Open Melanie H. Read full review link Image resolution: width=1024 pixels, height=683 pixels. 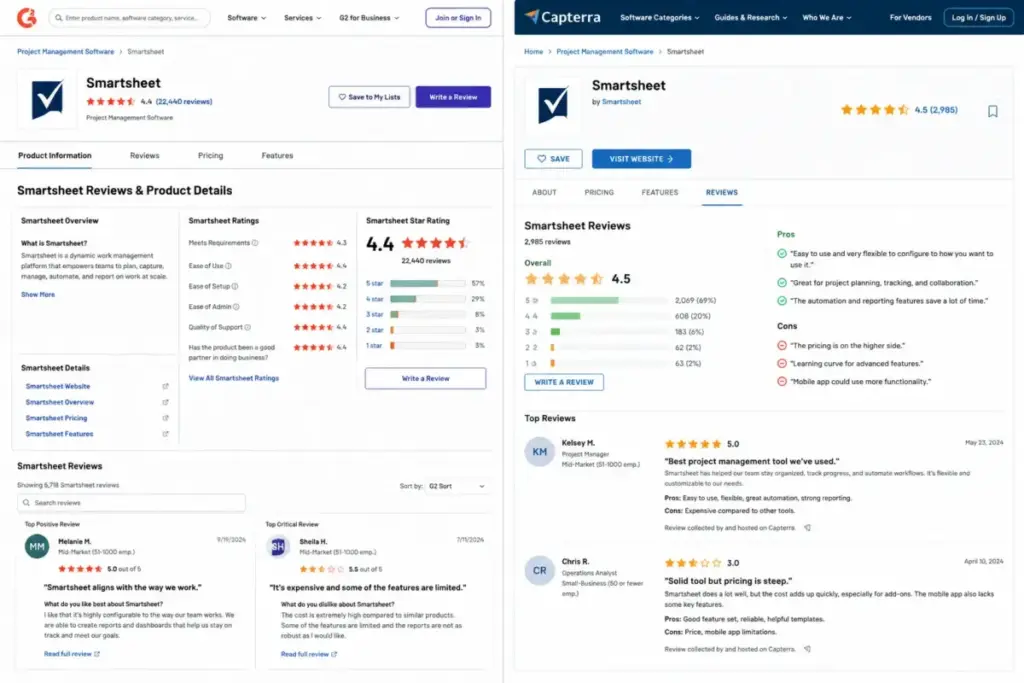tap(71, 654)
